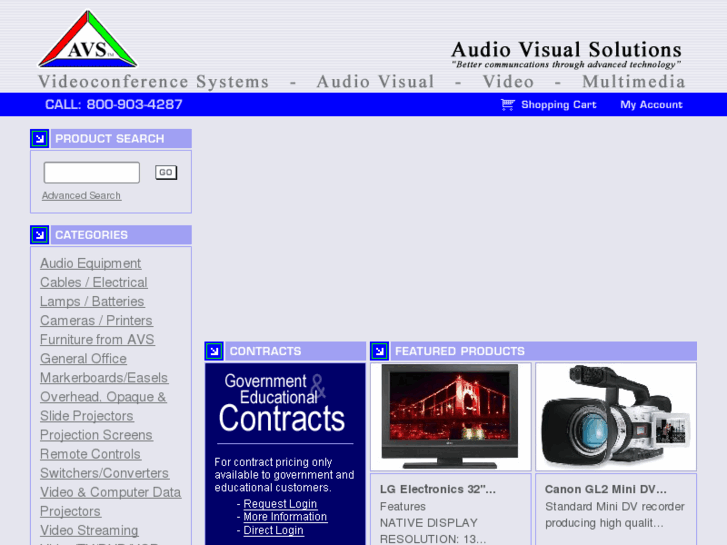Open the Switchers/Converters category

(x=104, y=473)
